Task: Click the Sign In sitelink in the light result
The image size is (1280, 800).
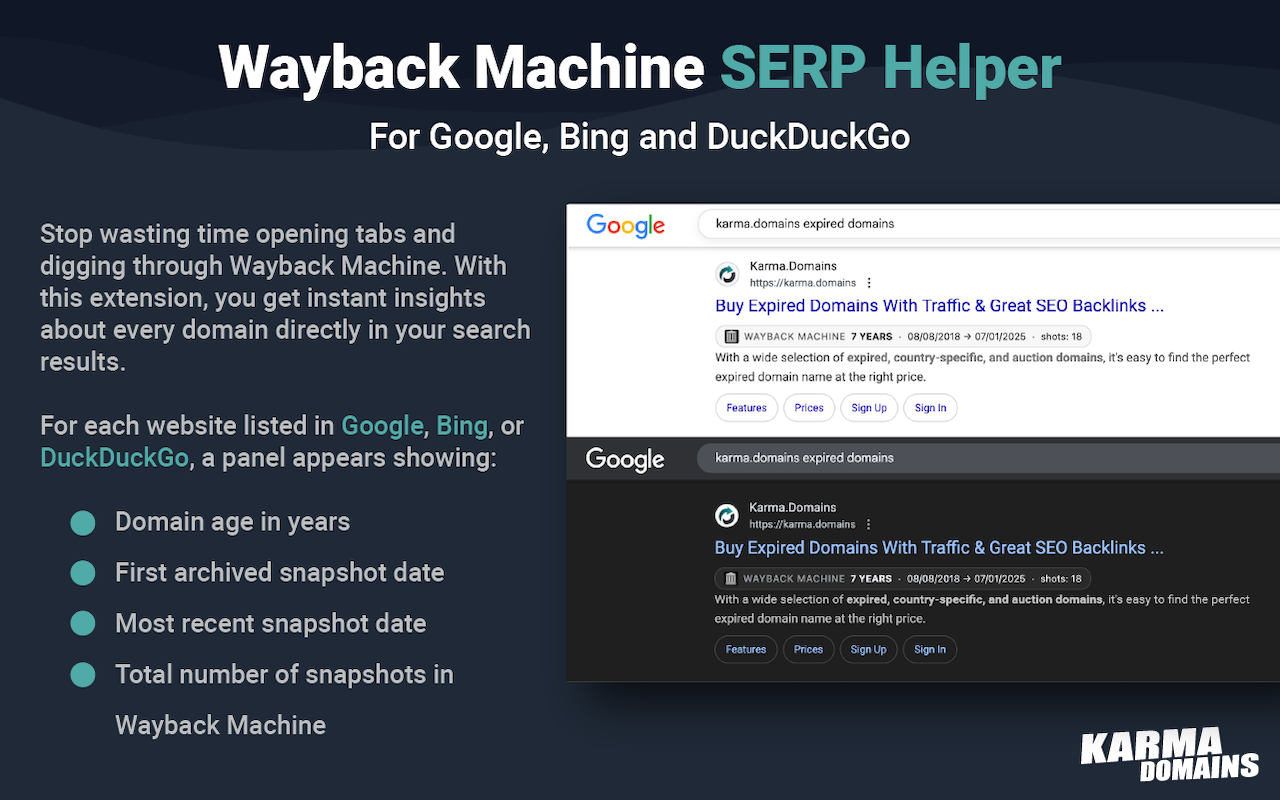Action: [930, 408]
